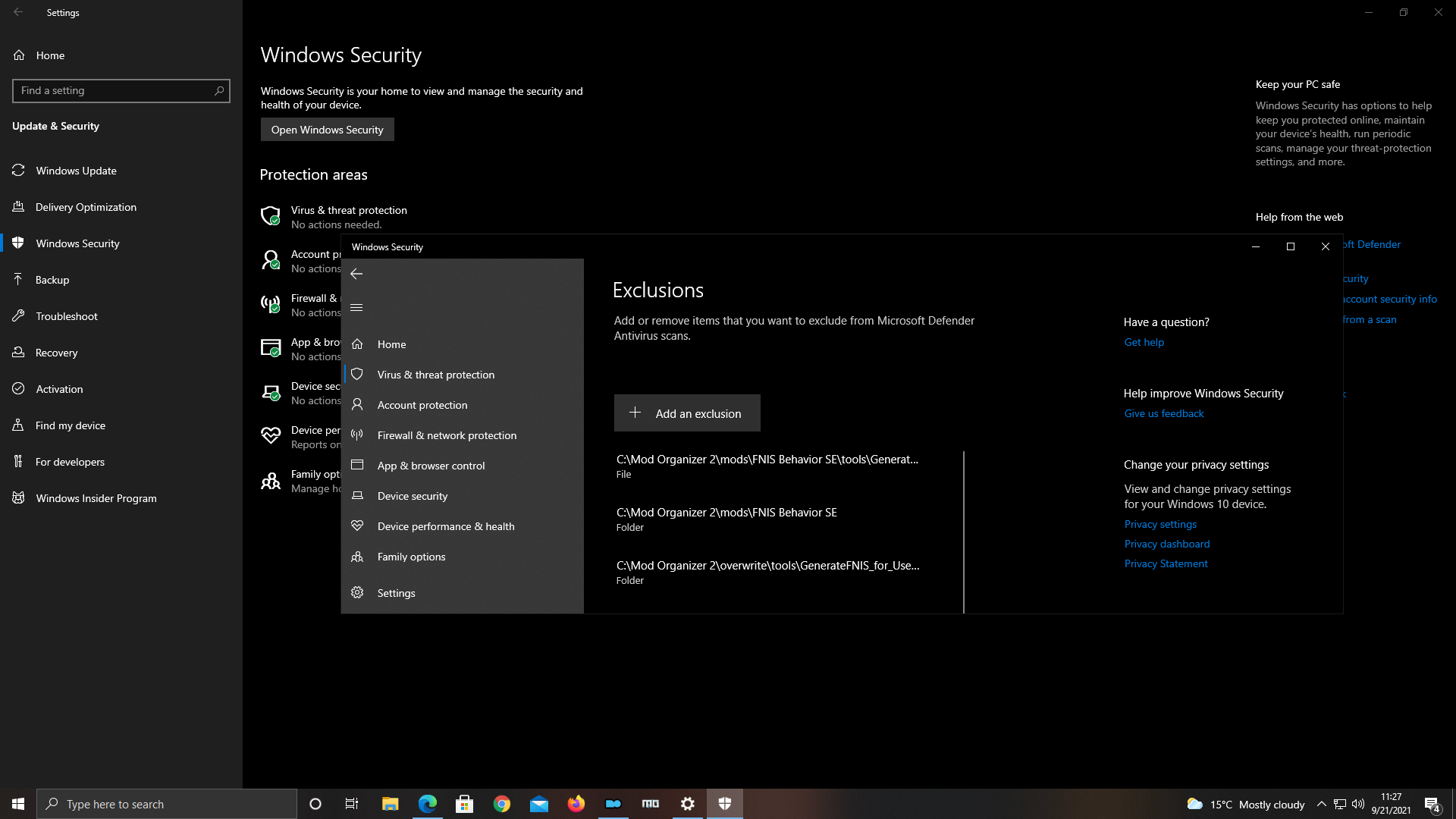Open Privacy Statement link
1456x819 pixels.
pyautogui.click(x=1166, y=563)
